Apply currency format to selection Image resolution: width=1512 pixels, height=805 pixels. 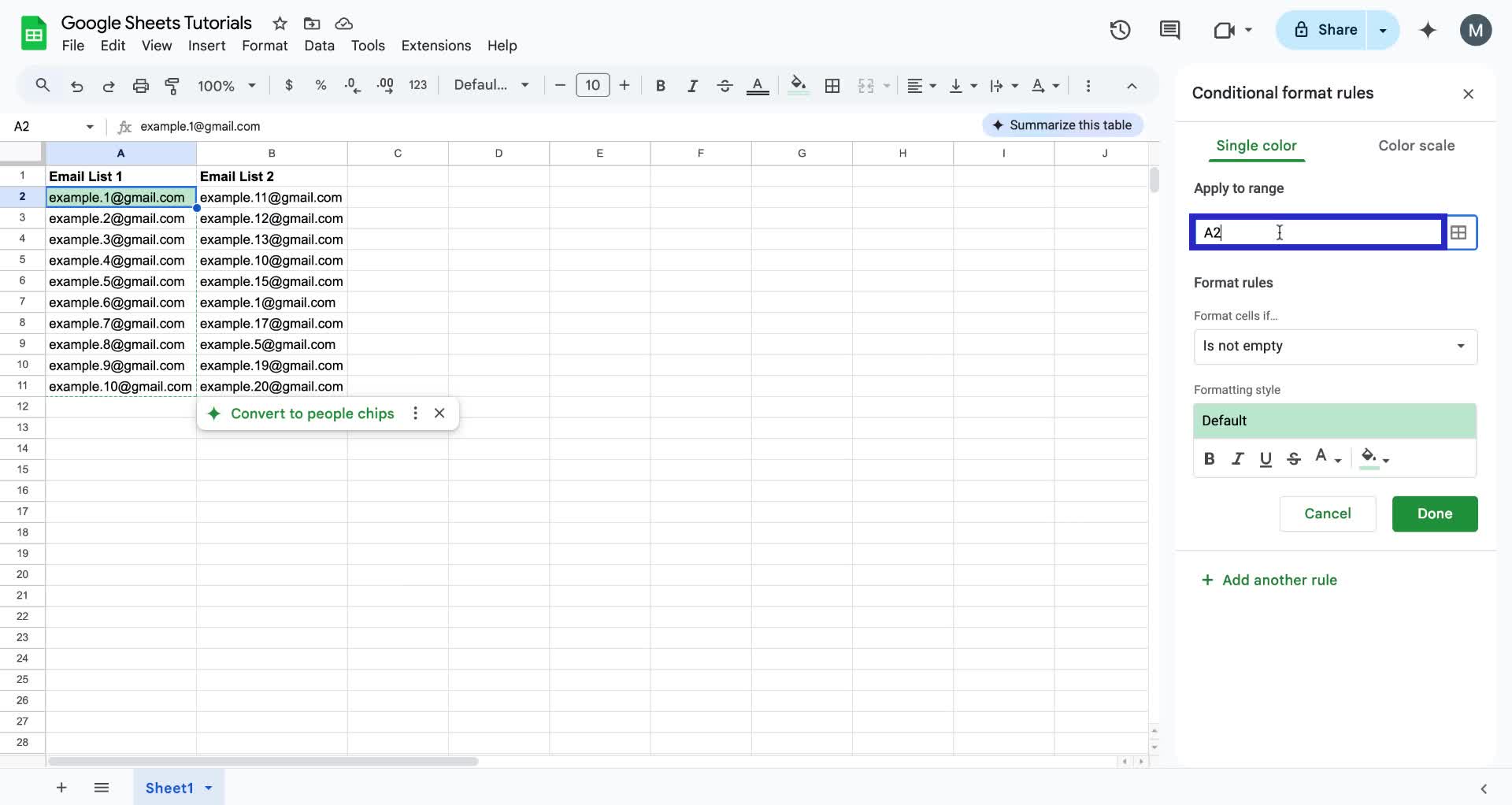coord(289,85)
